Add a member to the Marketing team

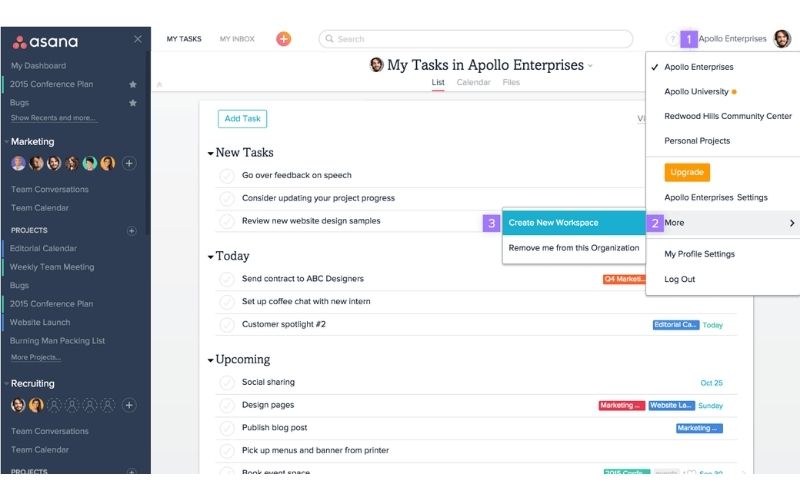coord(129,163)
